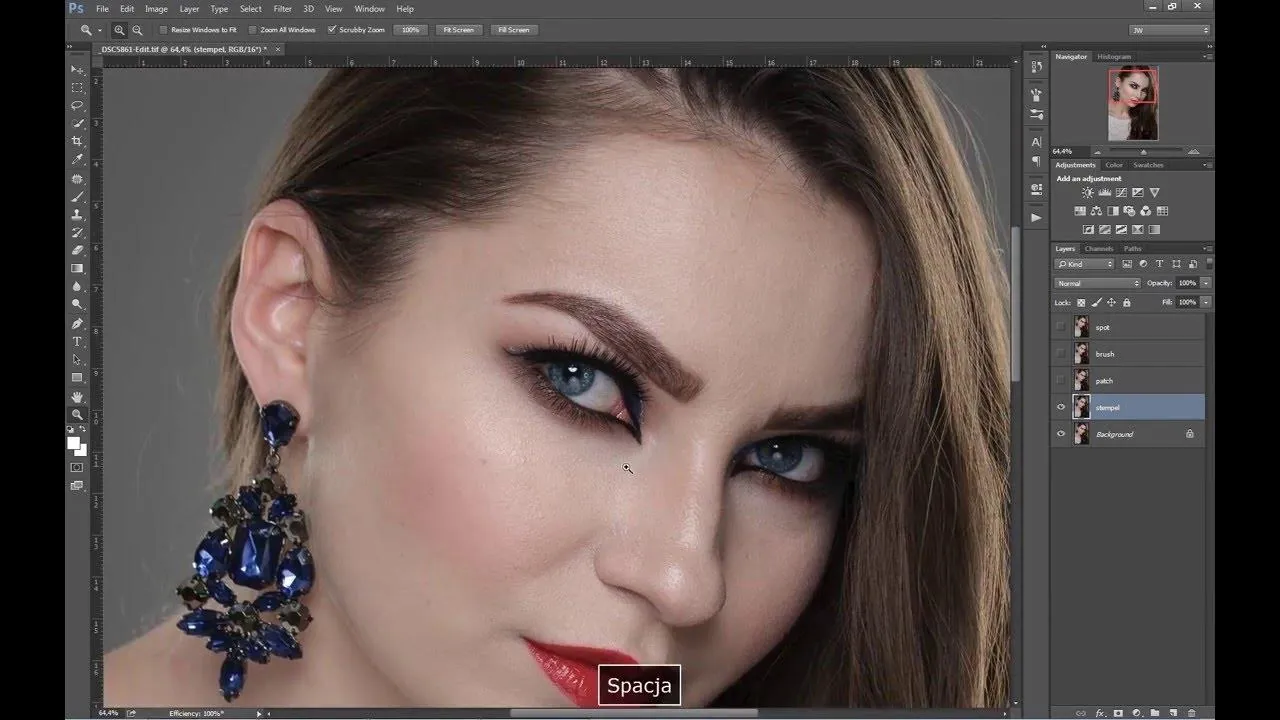The image size is (1280, 720).
Task: Select the Lasso tool
Action: (x=76, y=107)
